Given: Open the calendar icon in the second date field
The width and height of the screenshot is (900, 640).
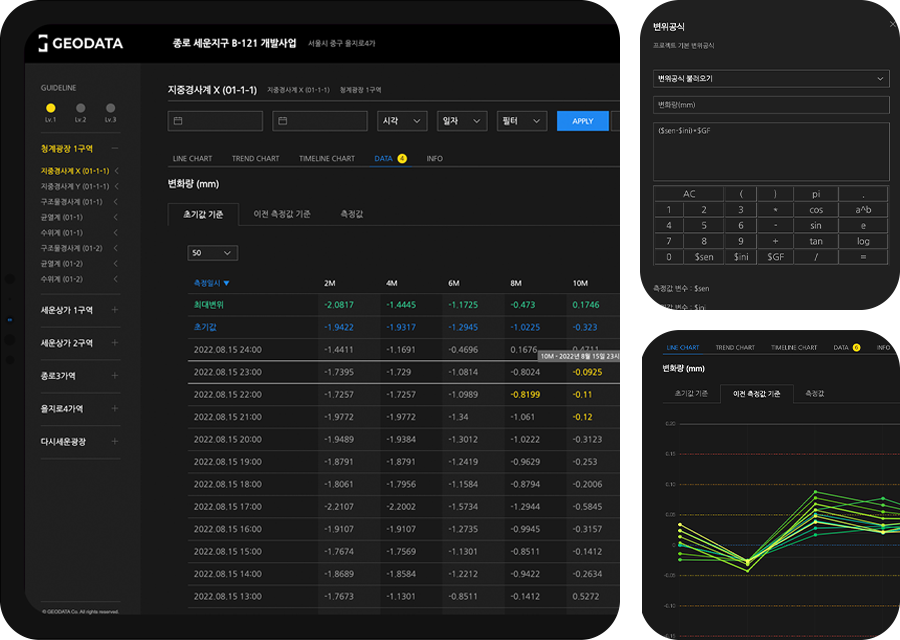Looking at the screenshot, I should point(282,121).
